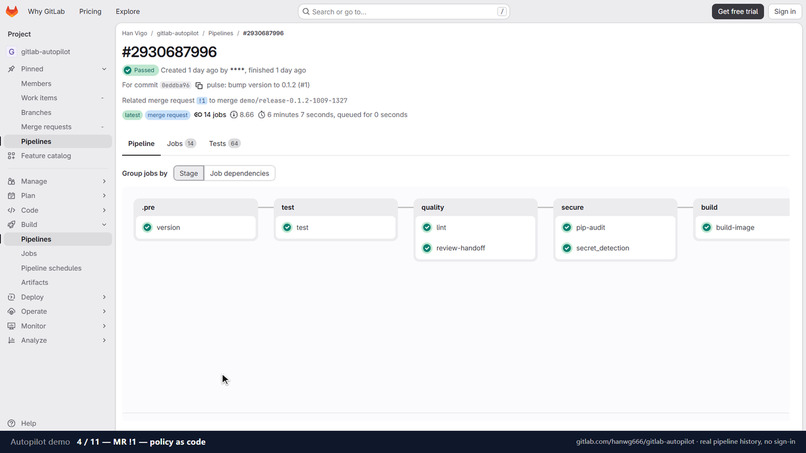
Task: Open gitlab-autopilot breadcrumb link
Action: (177, 33)
